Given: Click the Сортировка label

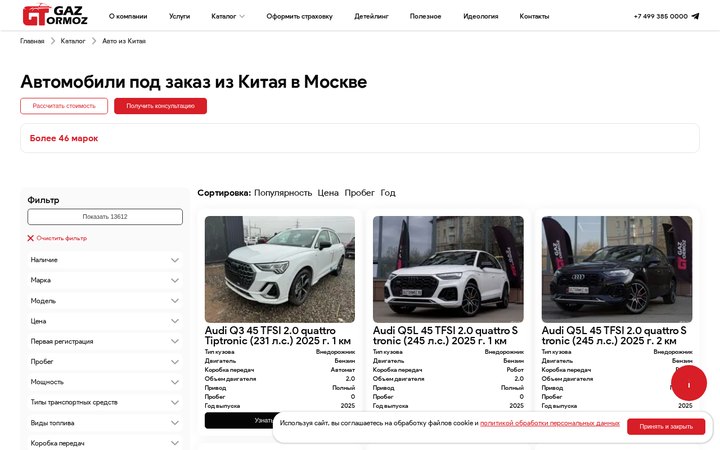Looking at the screenshot, I should click(x=224, y=193).
